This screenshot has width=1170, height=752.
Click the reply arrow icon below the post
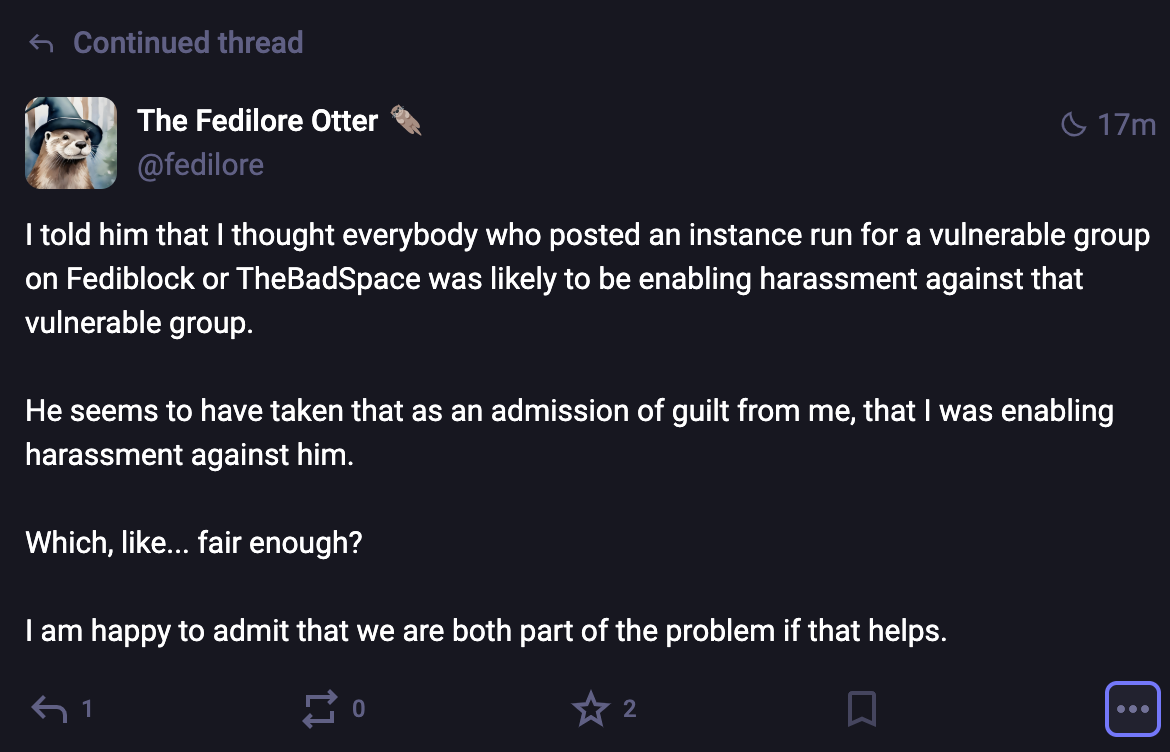[x=49, y=709]
